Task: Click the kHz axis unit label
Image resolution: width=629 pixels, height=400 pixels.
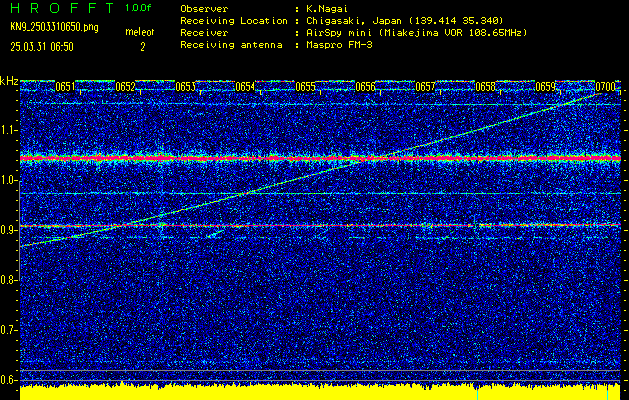Action: [9, 81]
